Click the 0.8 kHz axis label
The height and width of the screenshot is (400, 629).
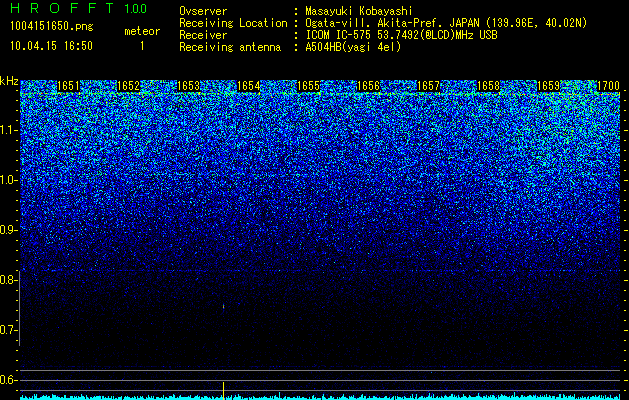tap(9, 280)
